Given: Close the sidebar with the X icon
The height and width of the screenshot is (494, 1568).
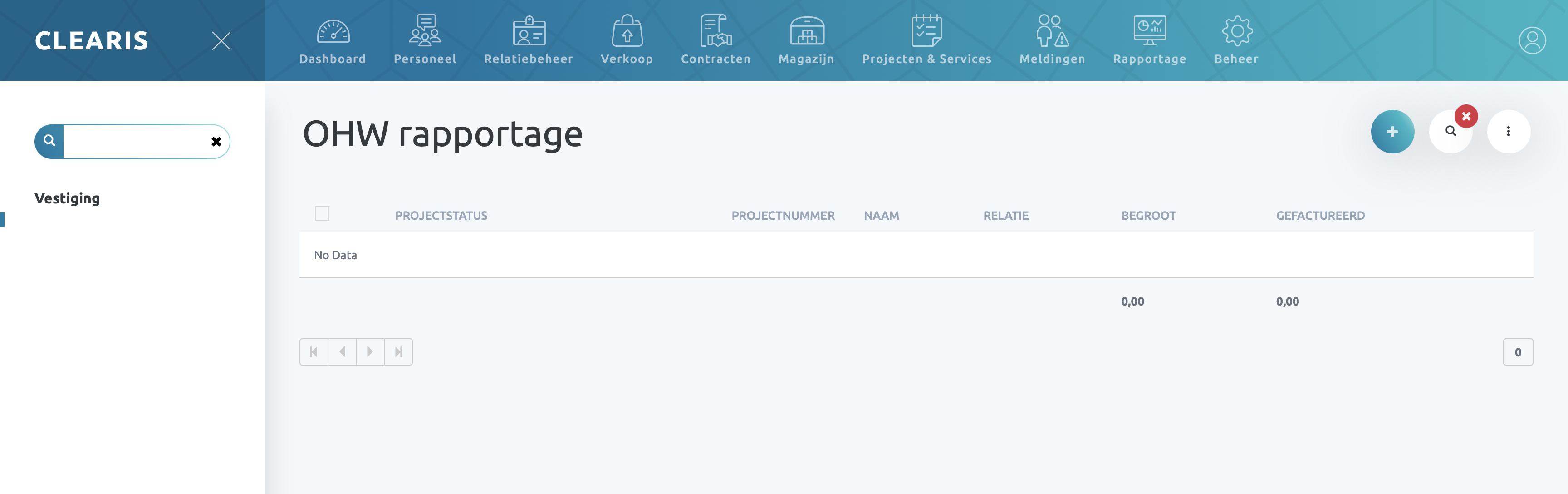Looking at the screenshot, I should coord(221,41).
